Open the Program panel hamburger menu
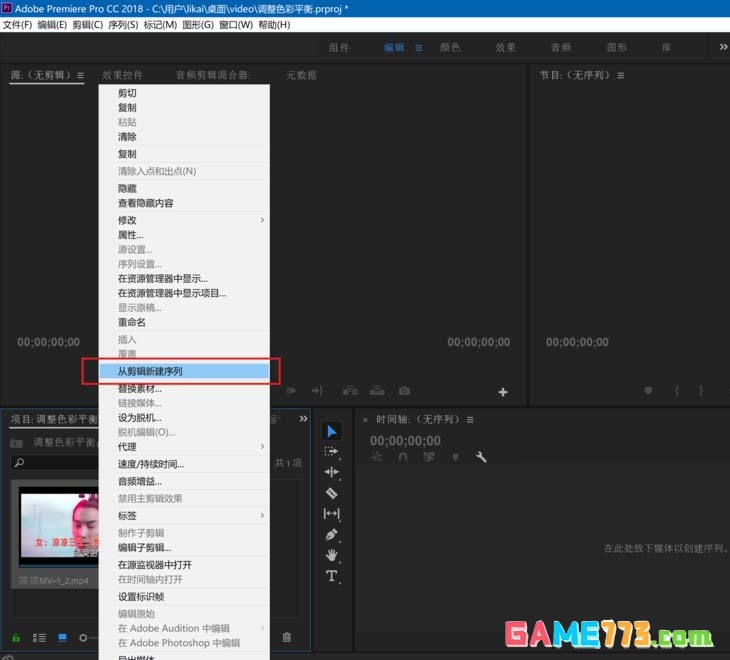 [621, 75]
